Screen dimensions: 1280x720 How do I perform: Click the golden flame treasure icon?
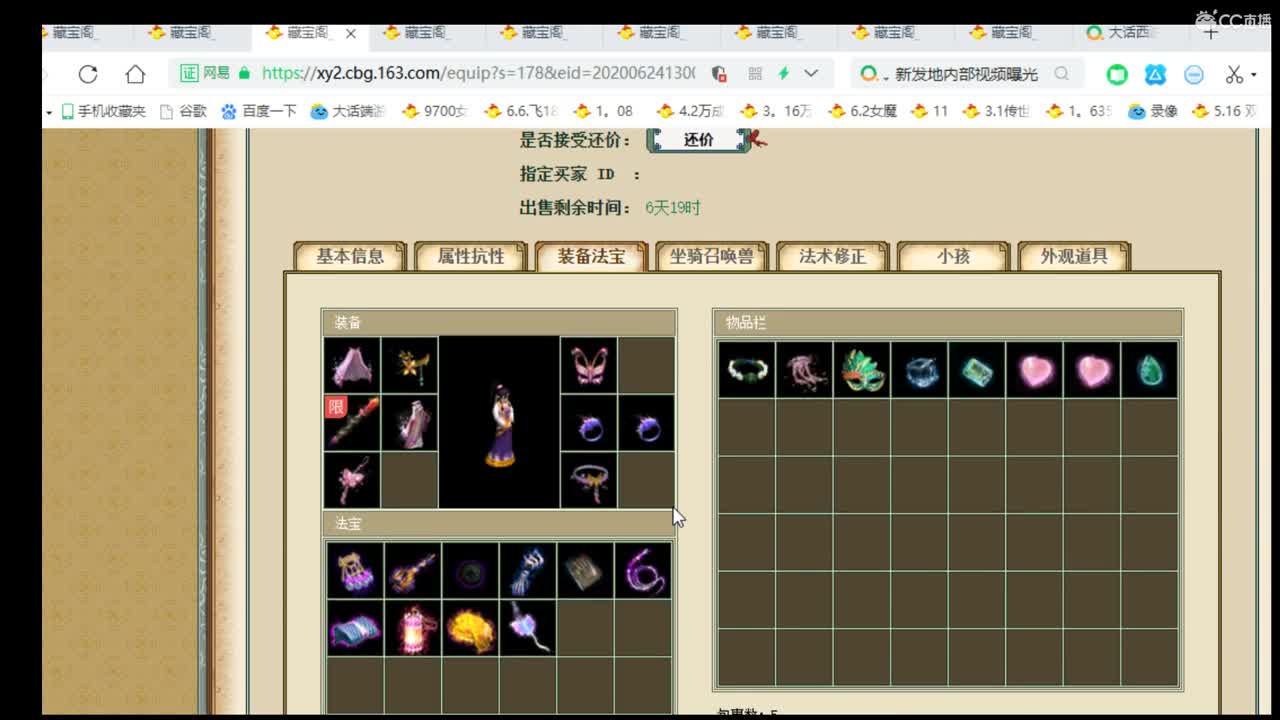470,629
